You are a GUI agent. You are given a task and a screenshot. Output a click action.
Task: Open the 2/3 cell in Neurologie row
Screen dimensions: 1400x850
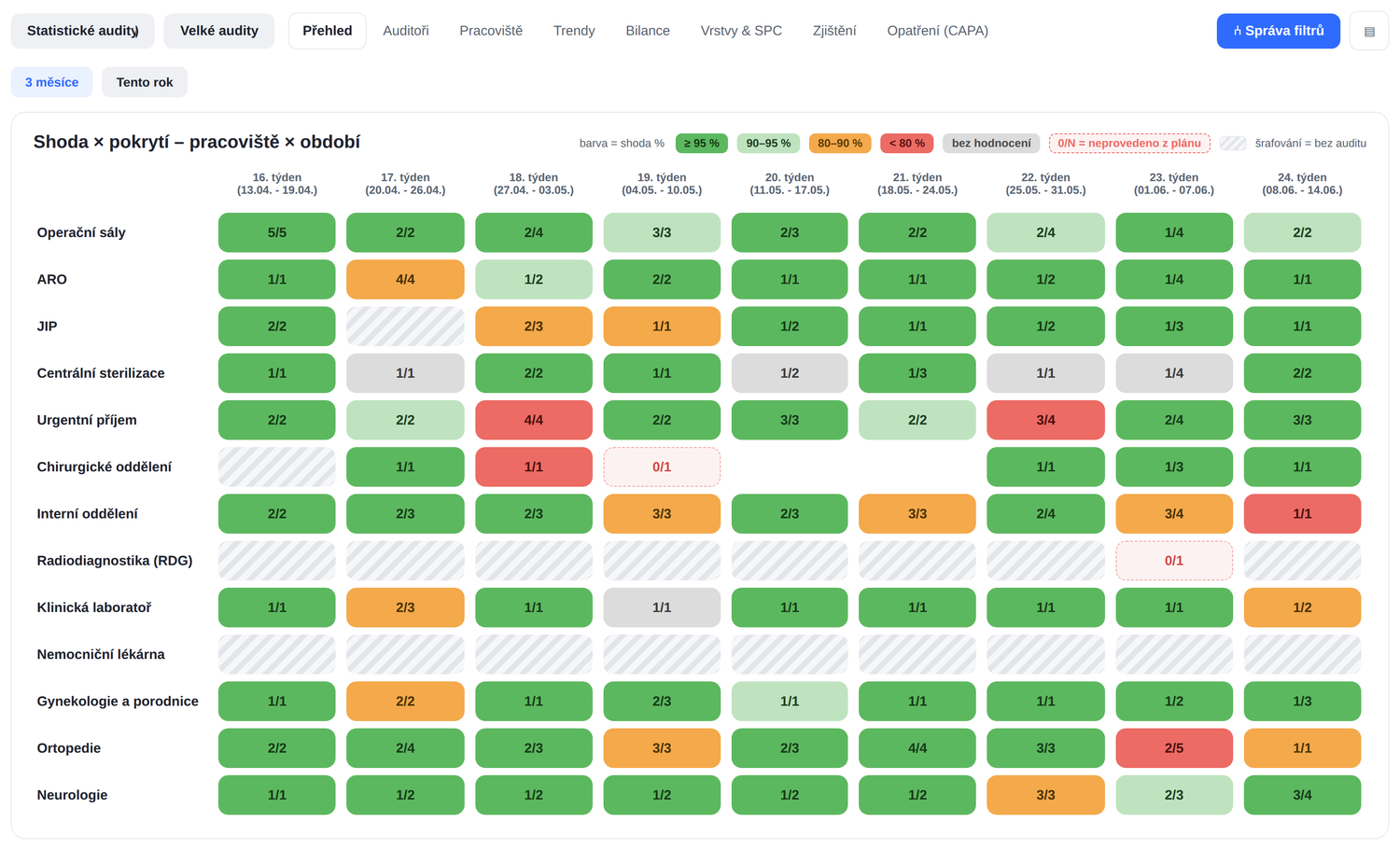[x=1174, y=795]
